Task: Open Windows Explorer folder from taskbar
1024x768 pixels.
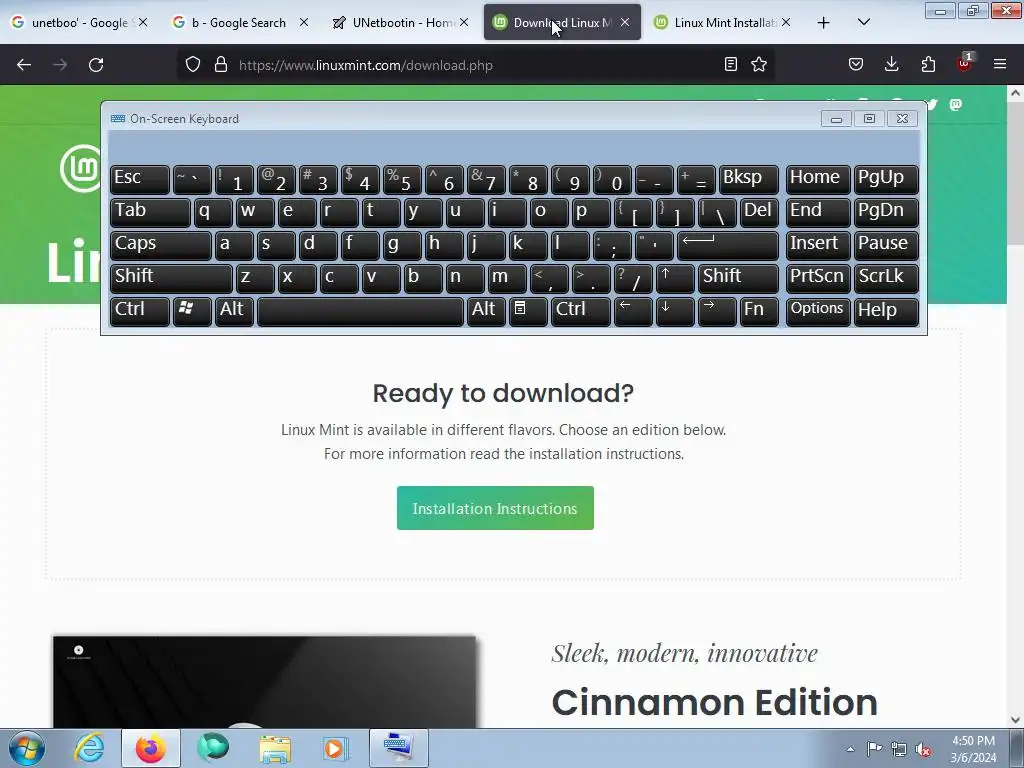Action: [275, 748]
